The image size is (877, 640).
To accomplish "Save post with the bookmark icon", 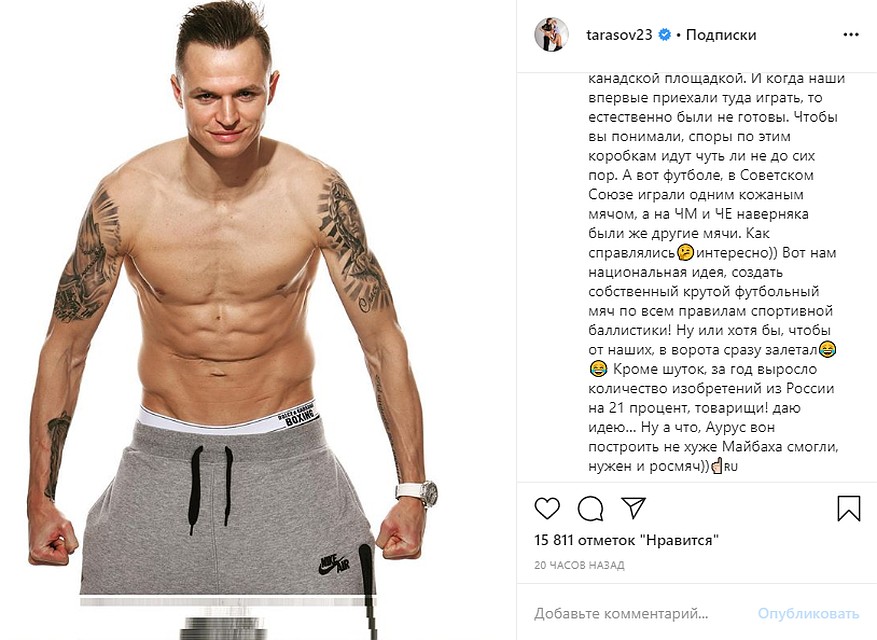I will [848, 509].
